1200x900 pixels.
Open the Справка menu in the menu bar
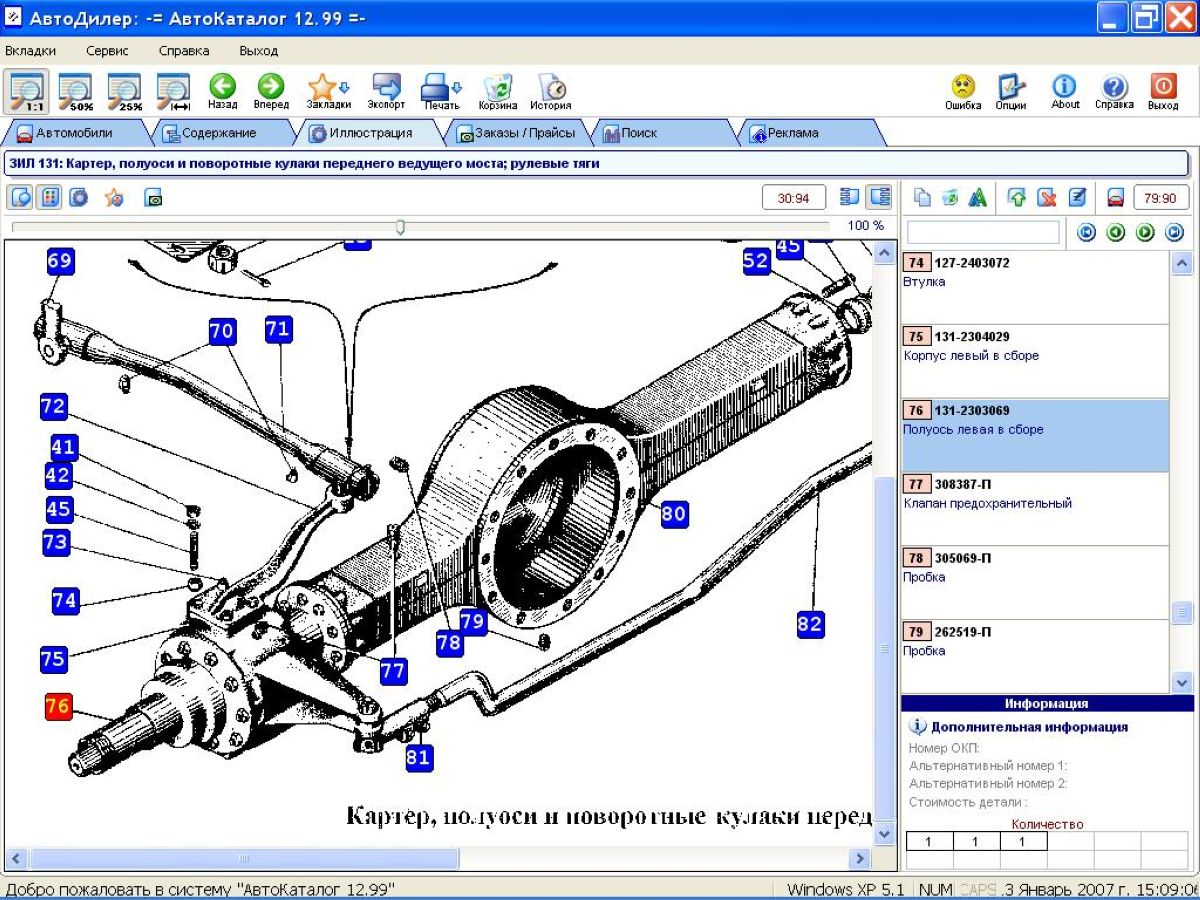click(184, 50)
